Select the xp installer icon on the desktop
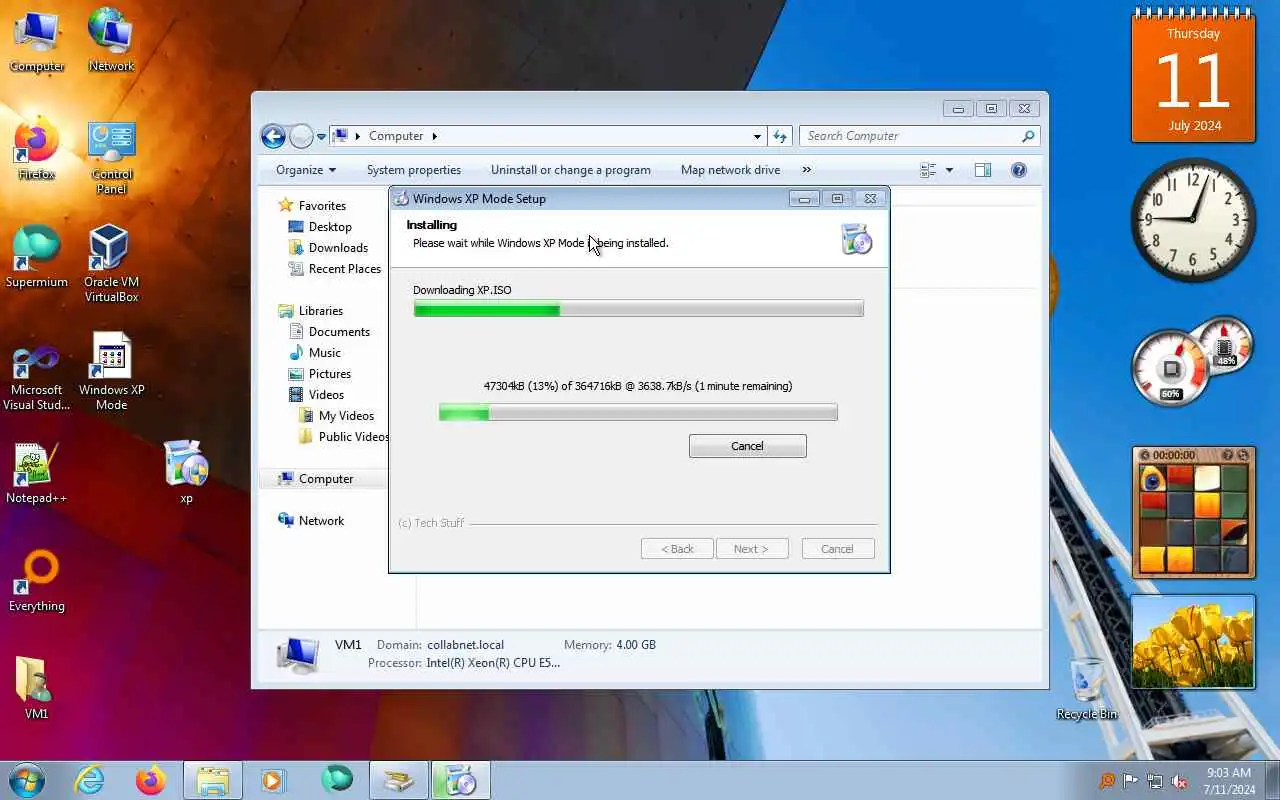This screenshot has height=800, width=1280. pyautogui.click(x=186, y=470)
